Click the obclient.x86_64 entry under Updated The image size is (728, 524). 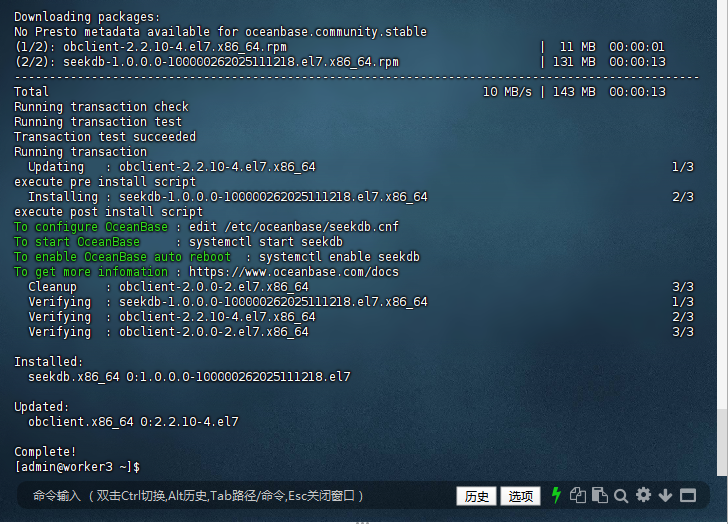click(133, 422)
